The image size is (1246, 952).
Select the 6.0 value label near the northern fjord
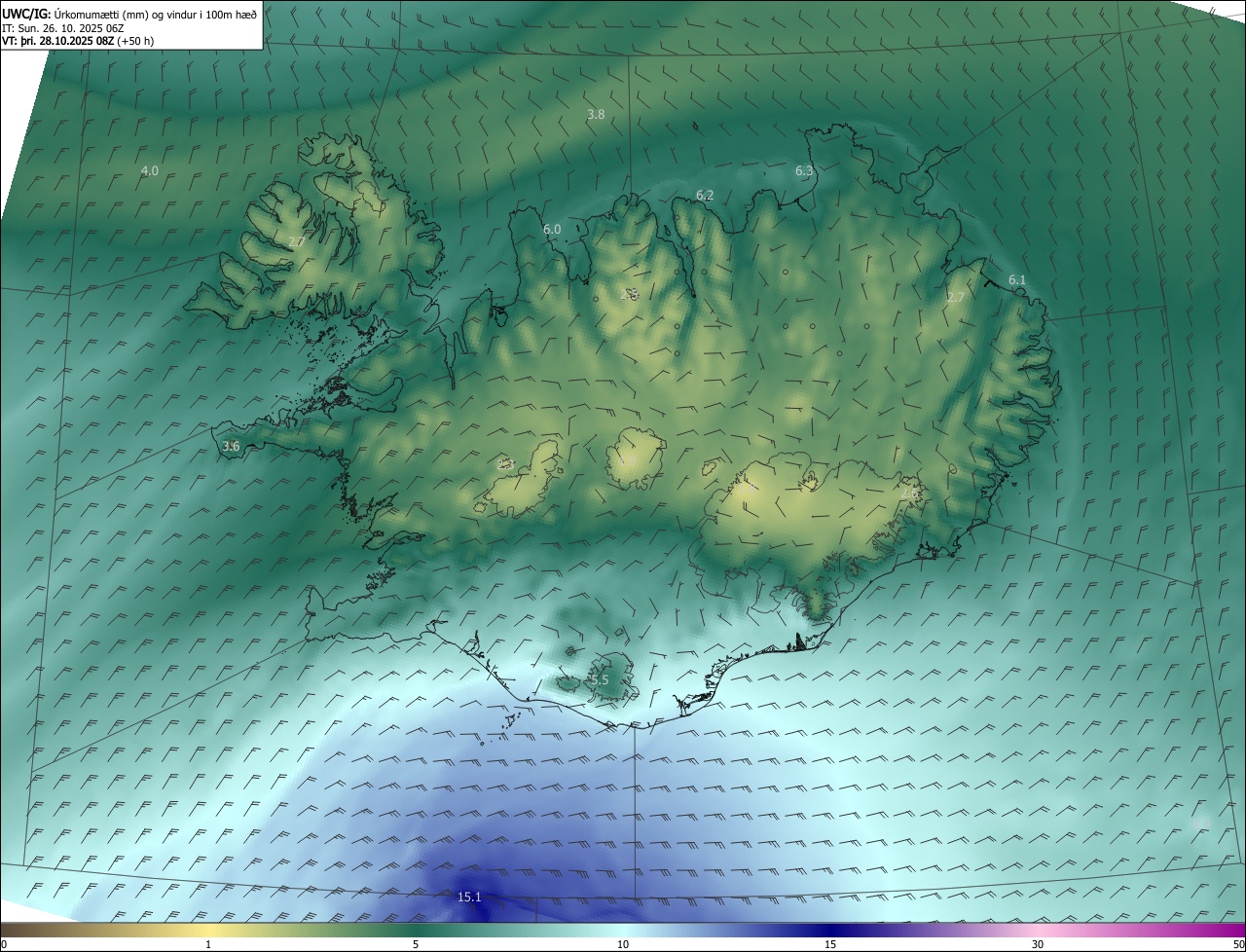[x=552, y=229]
